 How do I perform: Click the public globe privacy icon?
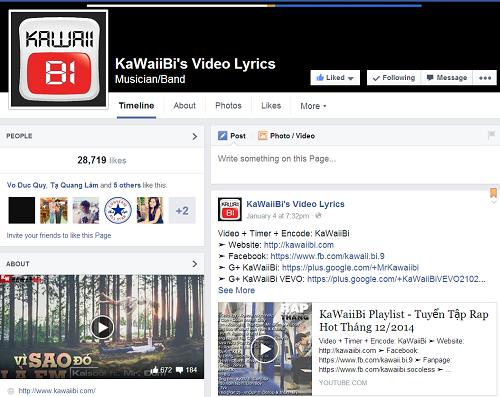click(318, 216)
